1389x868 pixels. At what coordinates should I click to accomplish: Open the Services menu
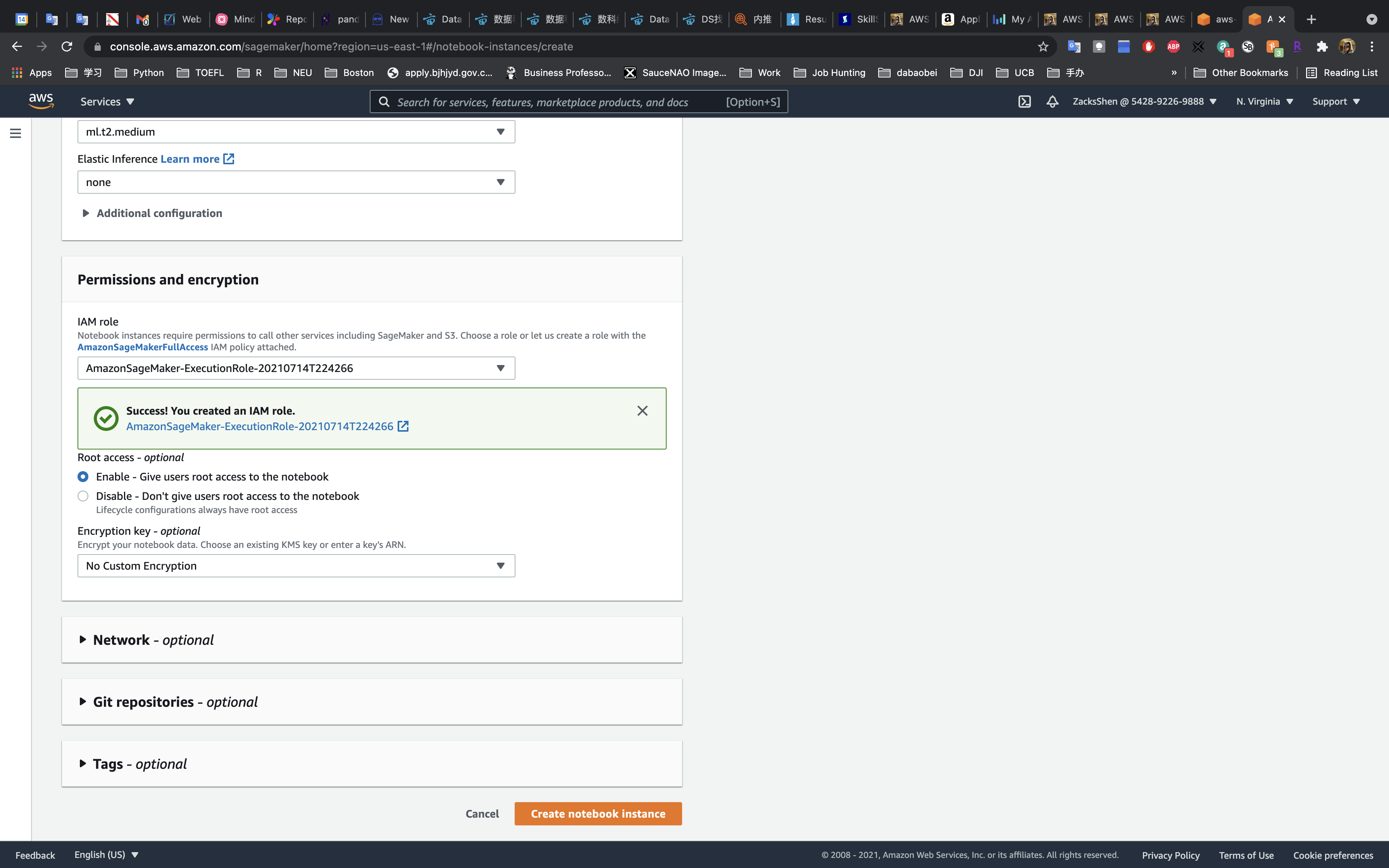(107, 102)
